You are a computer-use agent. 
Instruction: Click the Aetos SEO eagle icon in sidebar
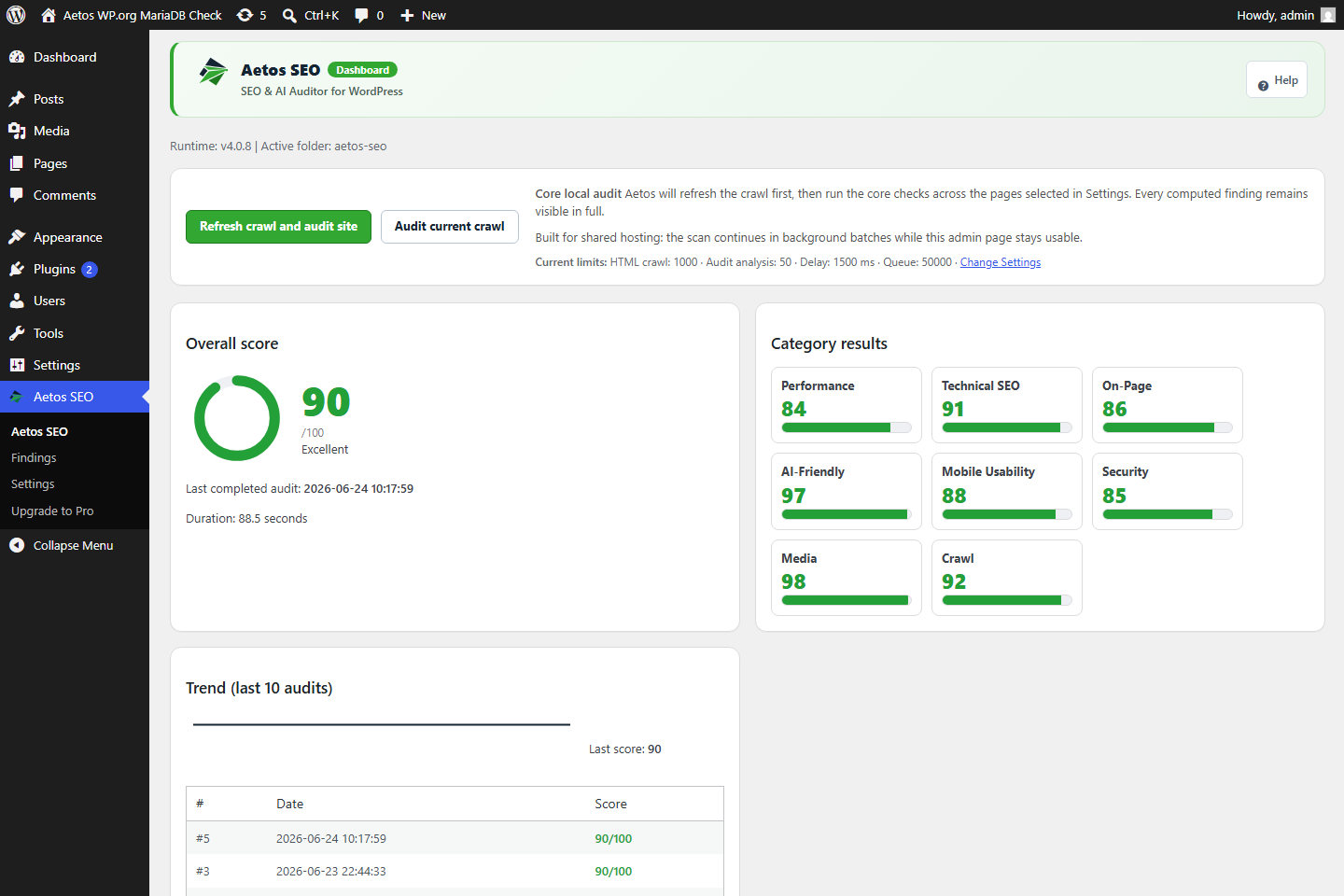[17, 397]
